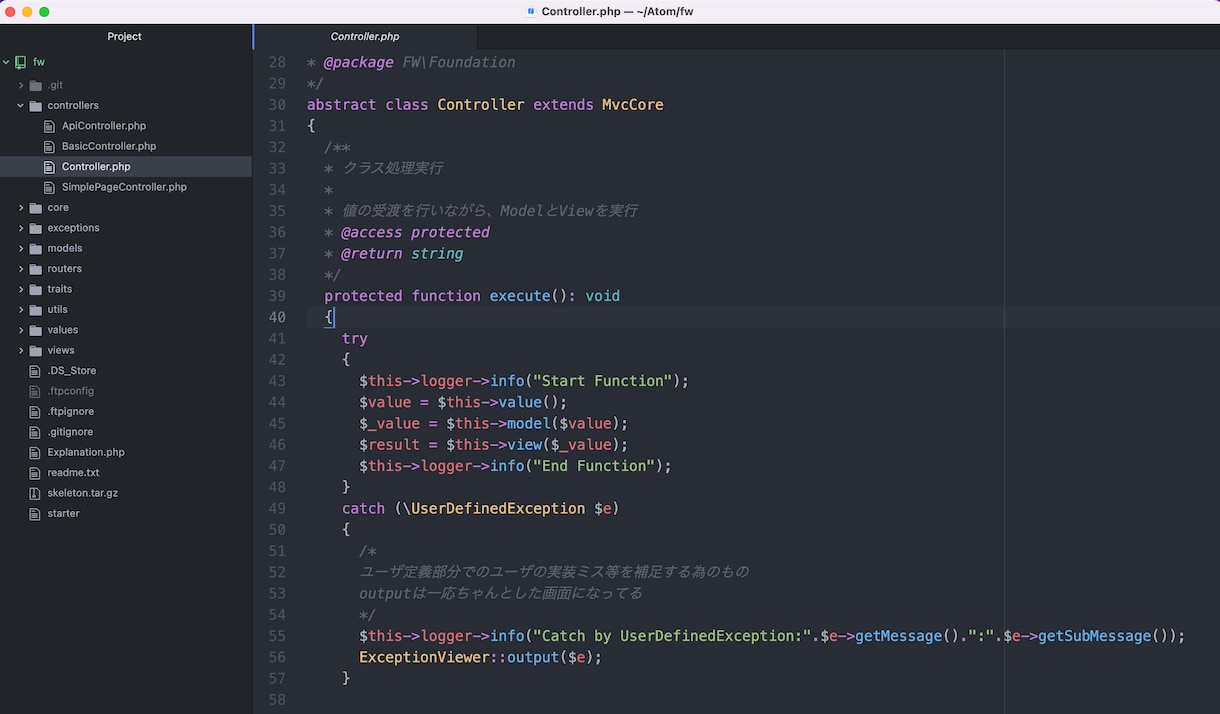Click line number 39 in the gutter
The height and width of the screenshot is (714, 1220).
tap(277, 296)
